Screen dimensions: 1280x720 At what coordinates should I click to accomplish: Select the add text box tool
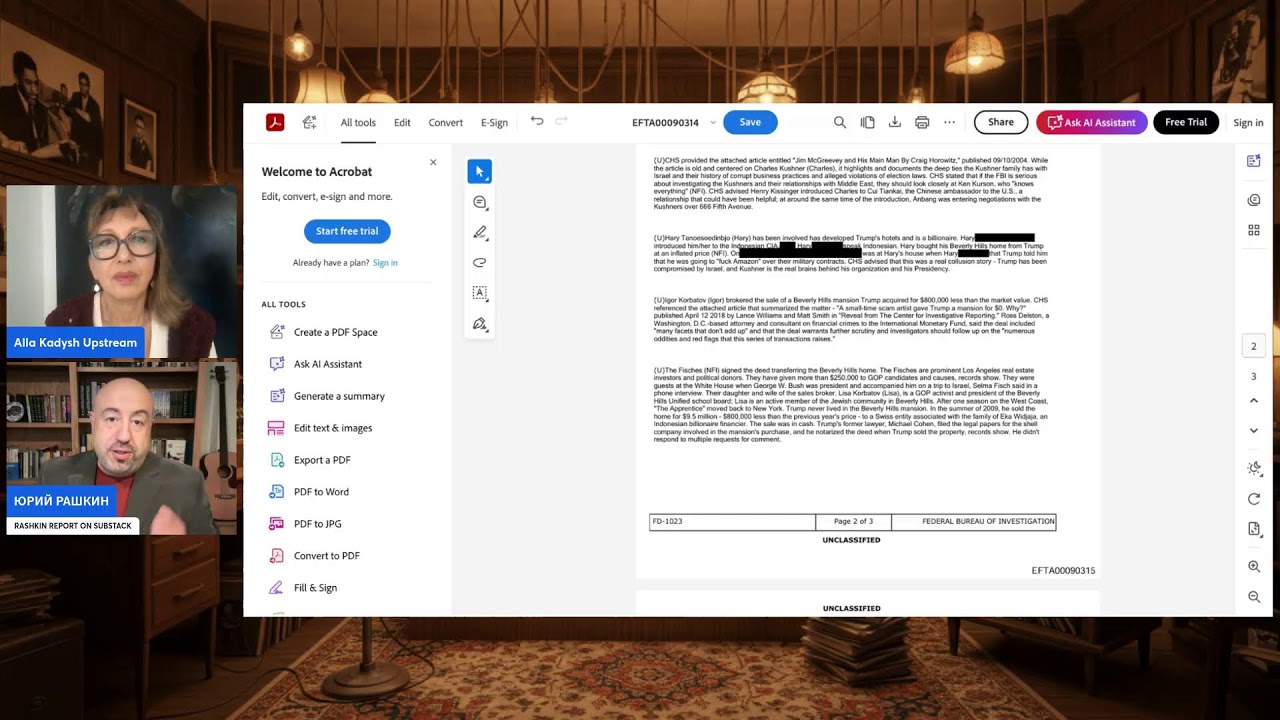click(479, 293)
